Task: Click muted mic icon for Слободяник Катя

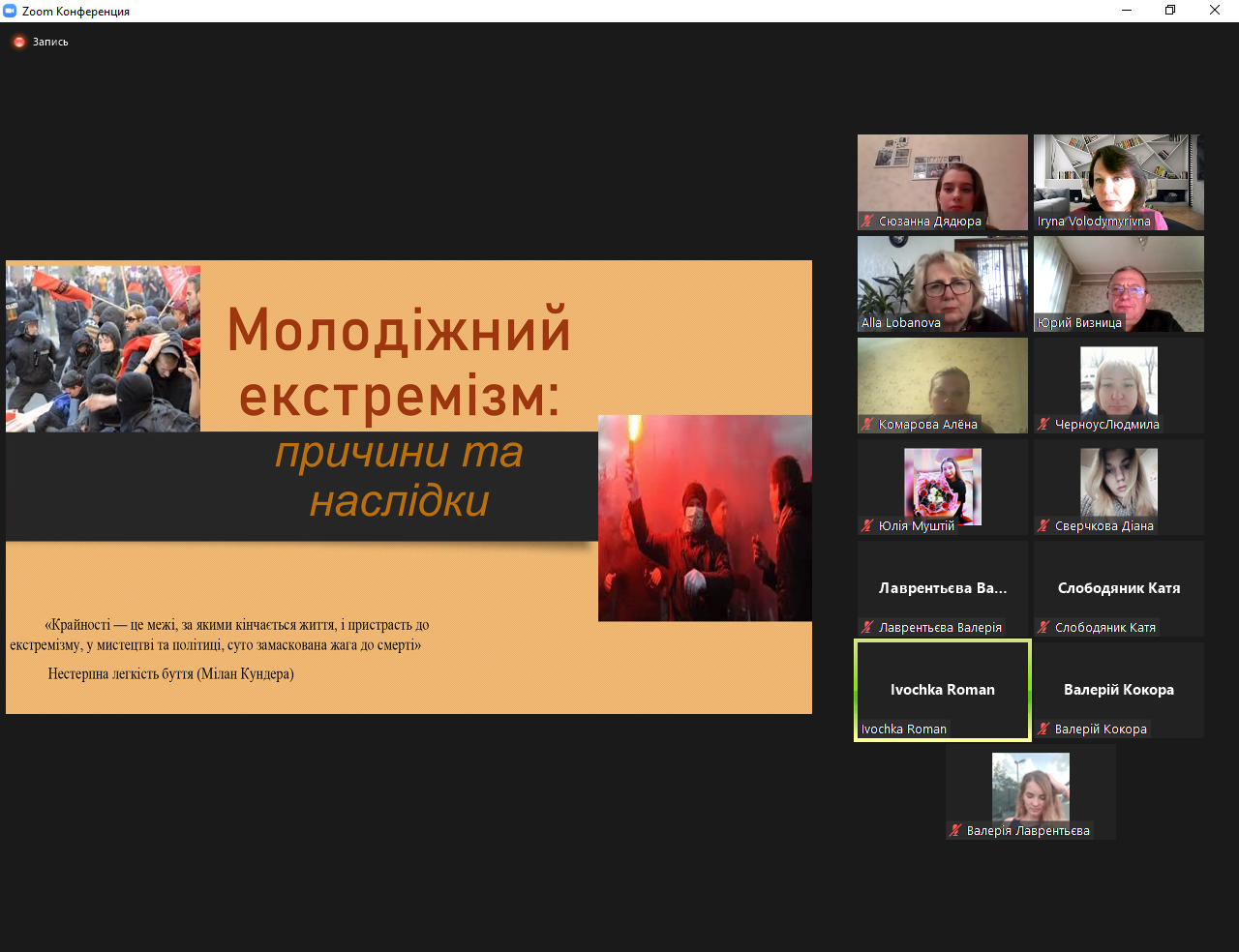Action: pyautogui.click(x=1044, y=628)
